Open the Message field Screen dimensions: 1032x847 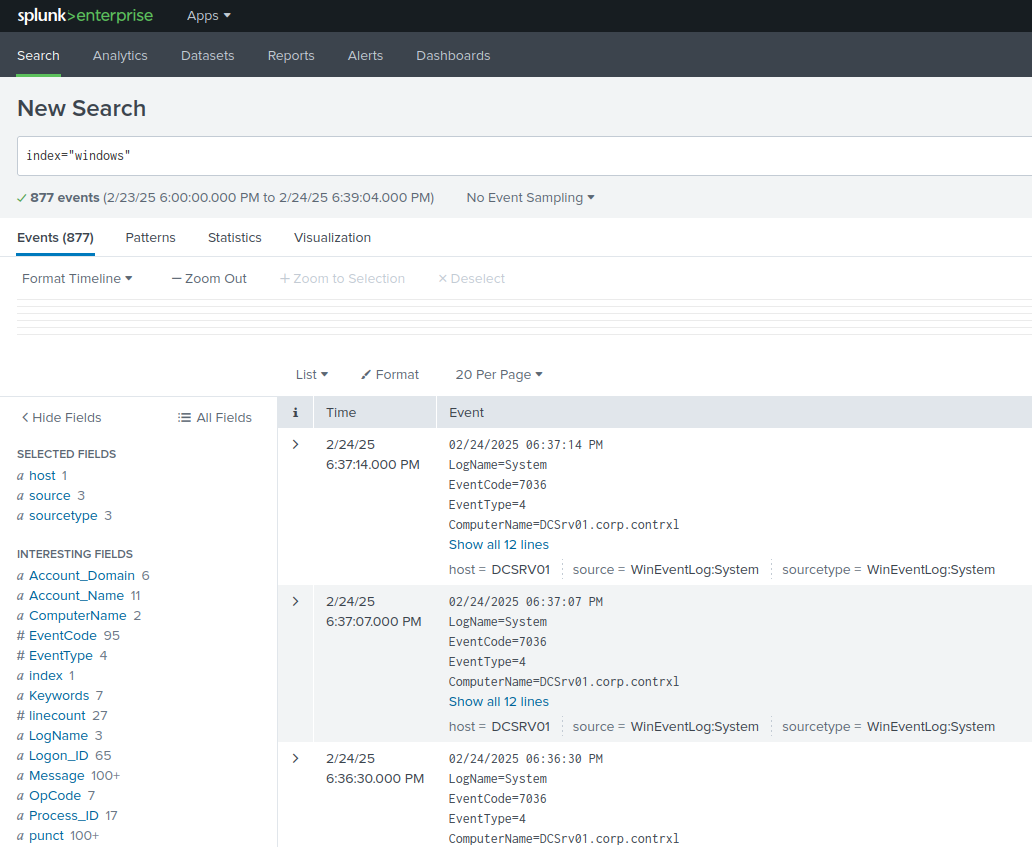pos(57,775)
